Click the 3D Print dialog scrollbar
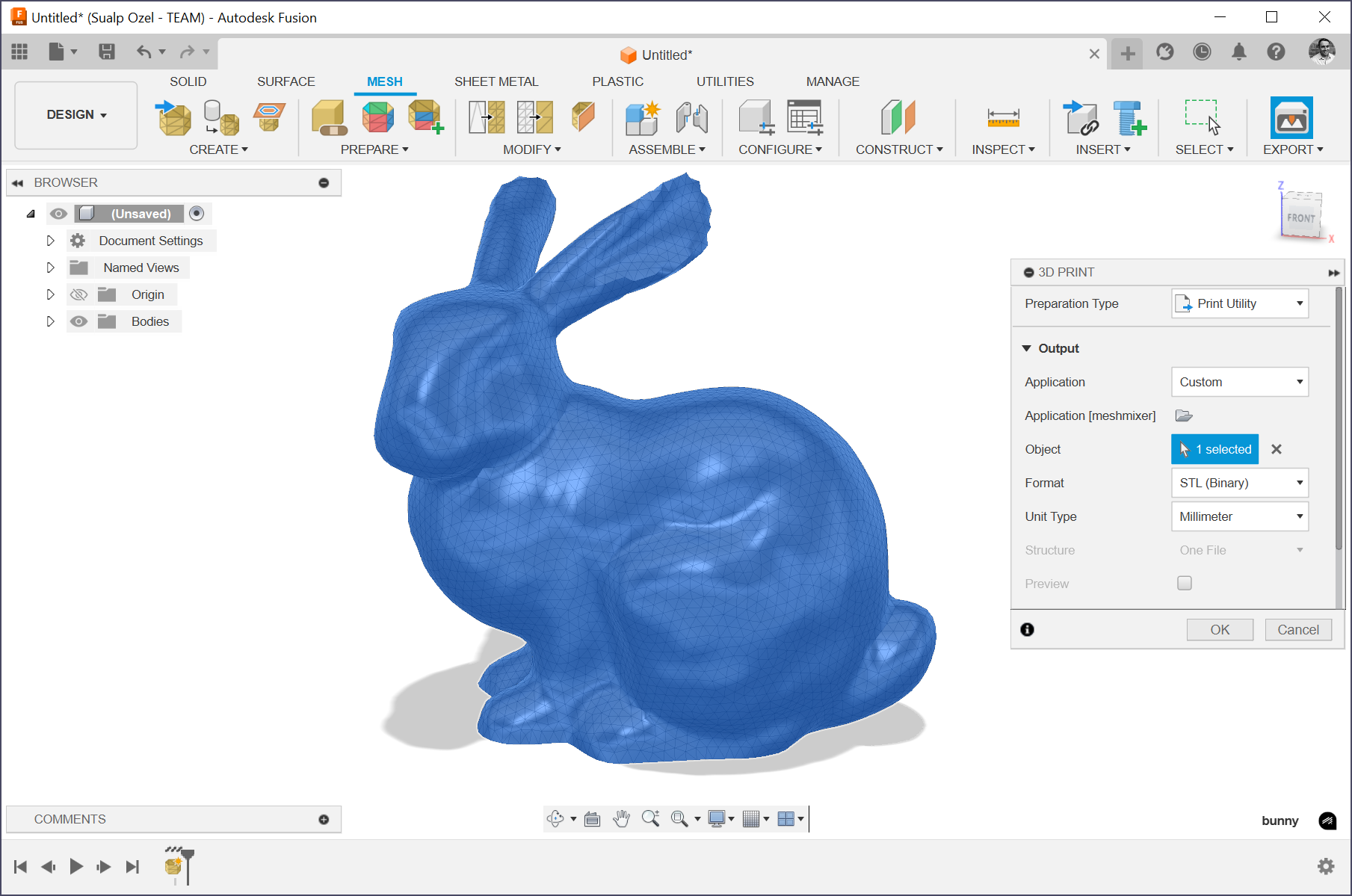Screen dimensions: 1352x896 tap(1339, 418)
